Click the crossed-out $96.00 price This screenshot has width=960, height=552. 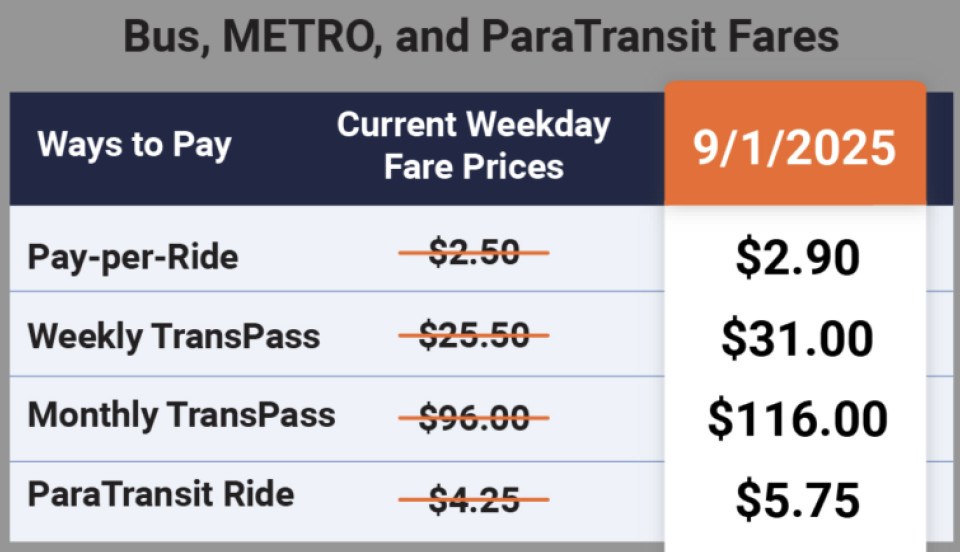tap(474, 417)
